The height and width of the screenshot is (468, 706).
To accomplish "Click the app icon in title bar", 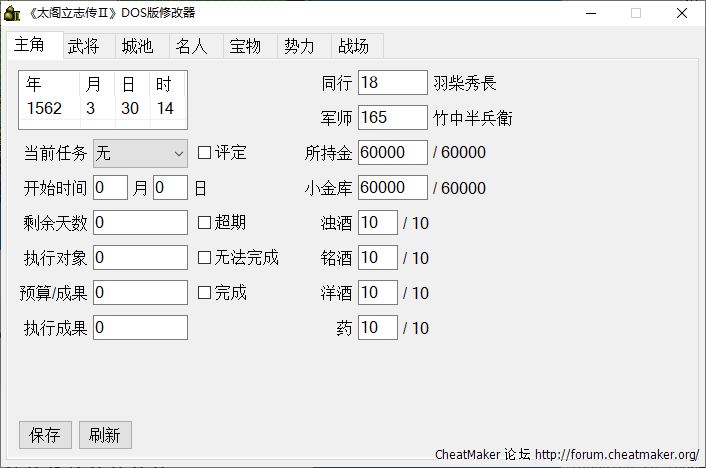I will [x=13, y=13].
